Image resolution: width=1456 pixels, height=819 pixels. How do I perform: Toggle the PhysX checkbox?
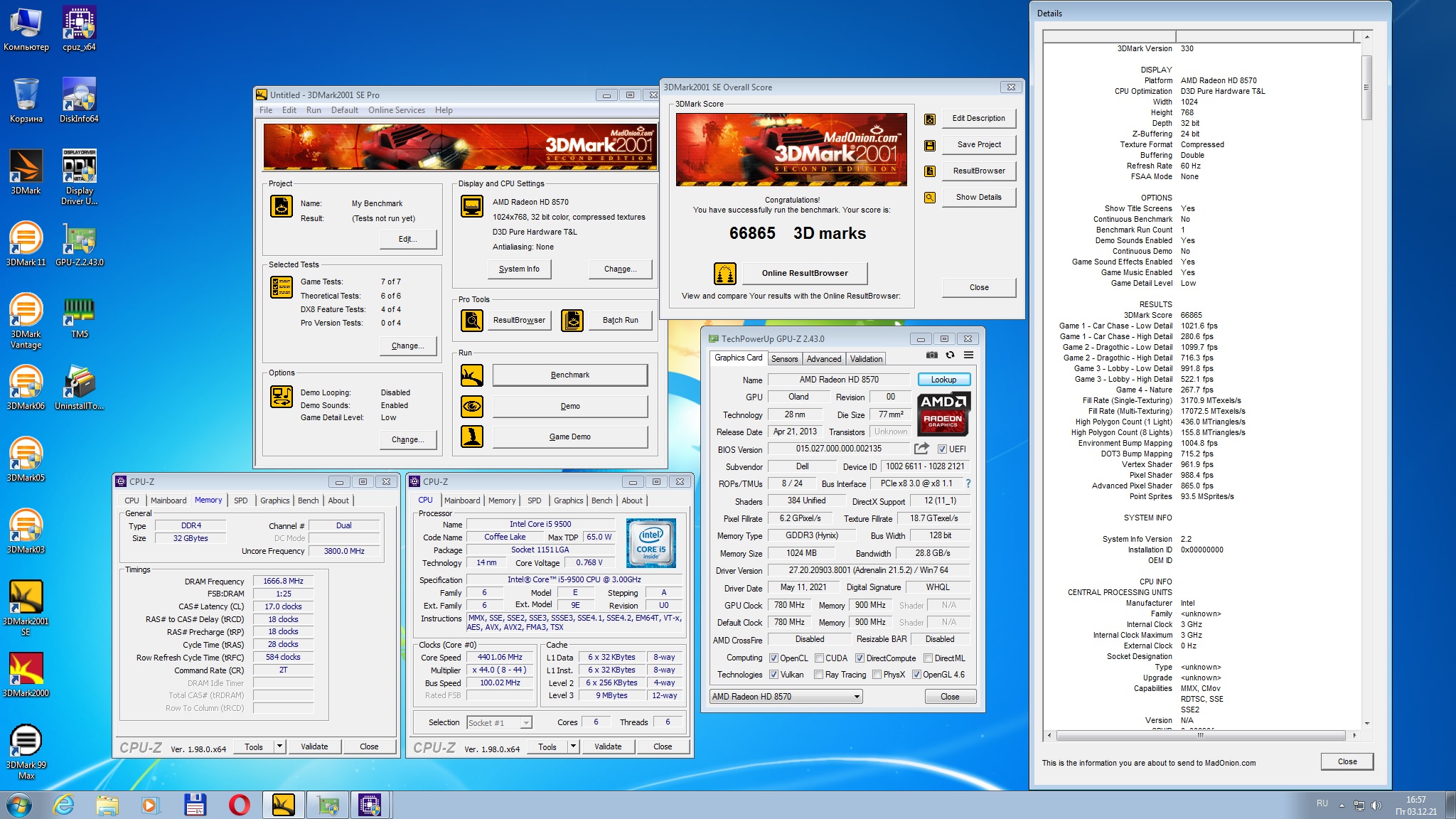(877, 675)
